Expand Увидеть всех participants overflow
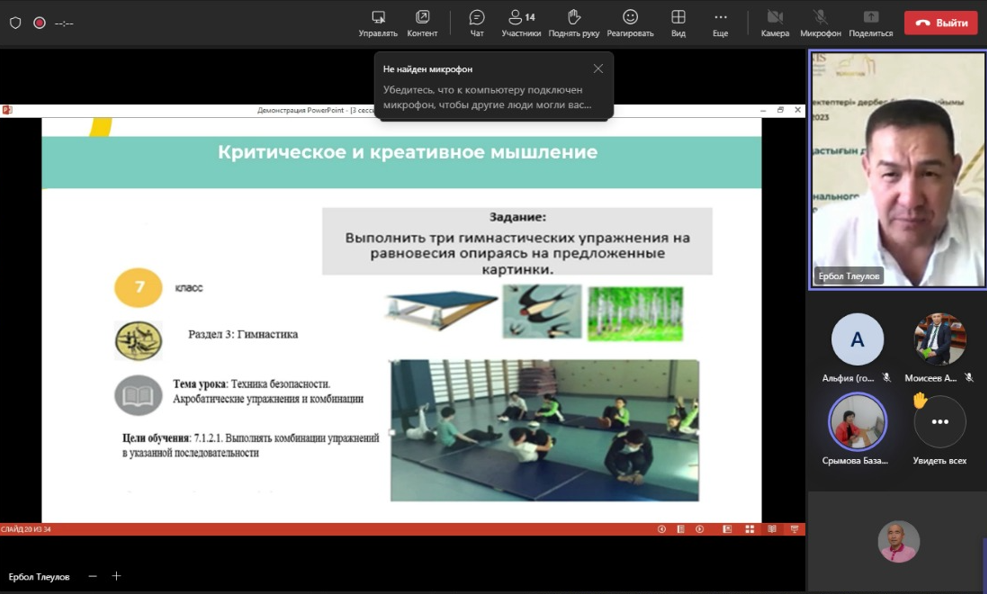Viewport: 987px width, 594px height. pyautogui.click(x=940, y=423)
